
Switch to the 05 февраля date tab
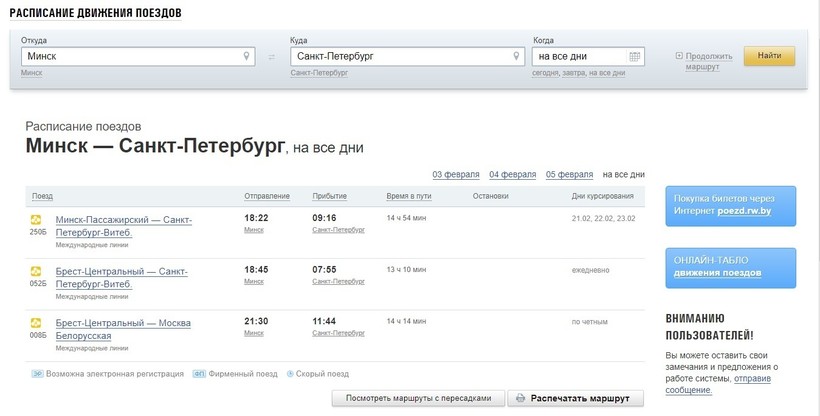569,174
